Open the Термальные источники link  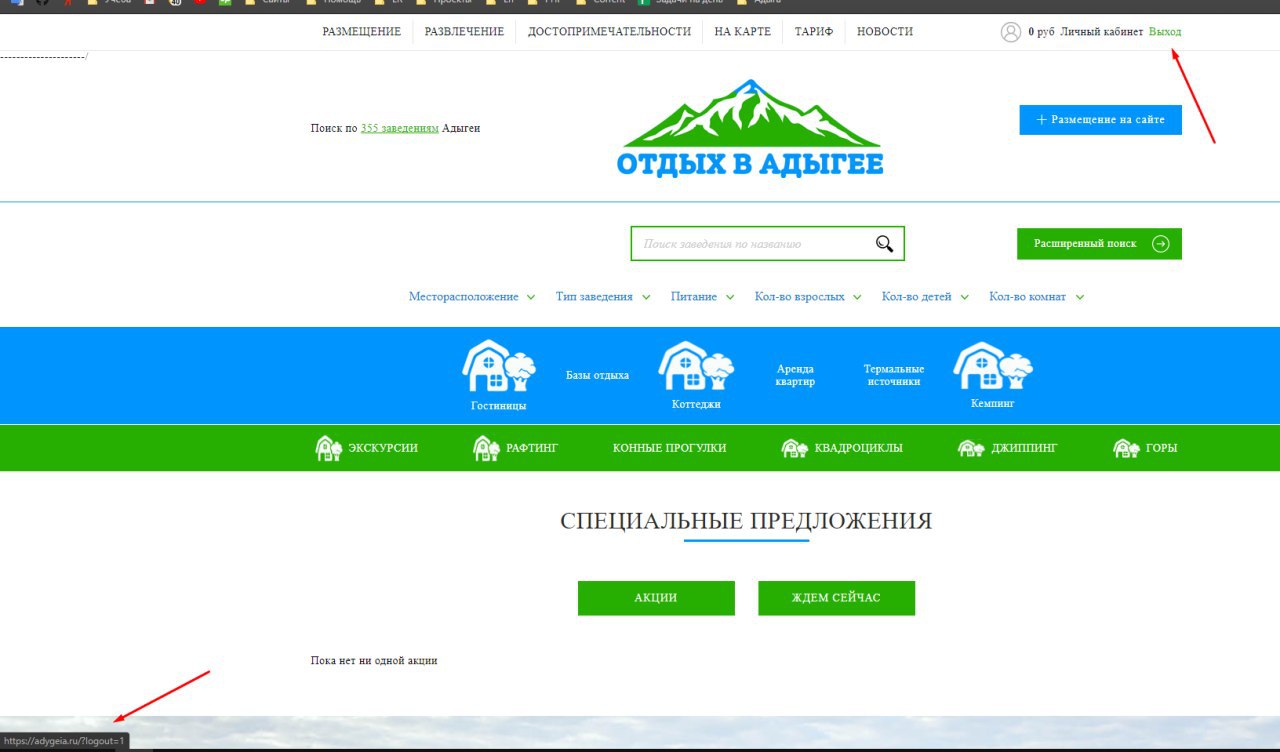894,375
